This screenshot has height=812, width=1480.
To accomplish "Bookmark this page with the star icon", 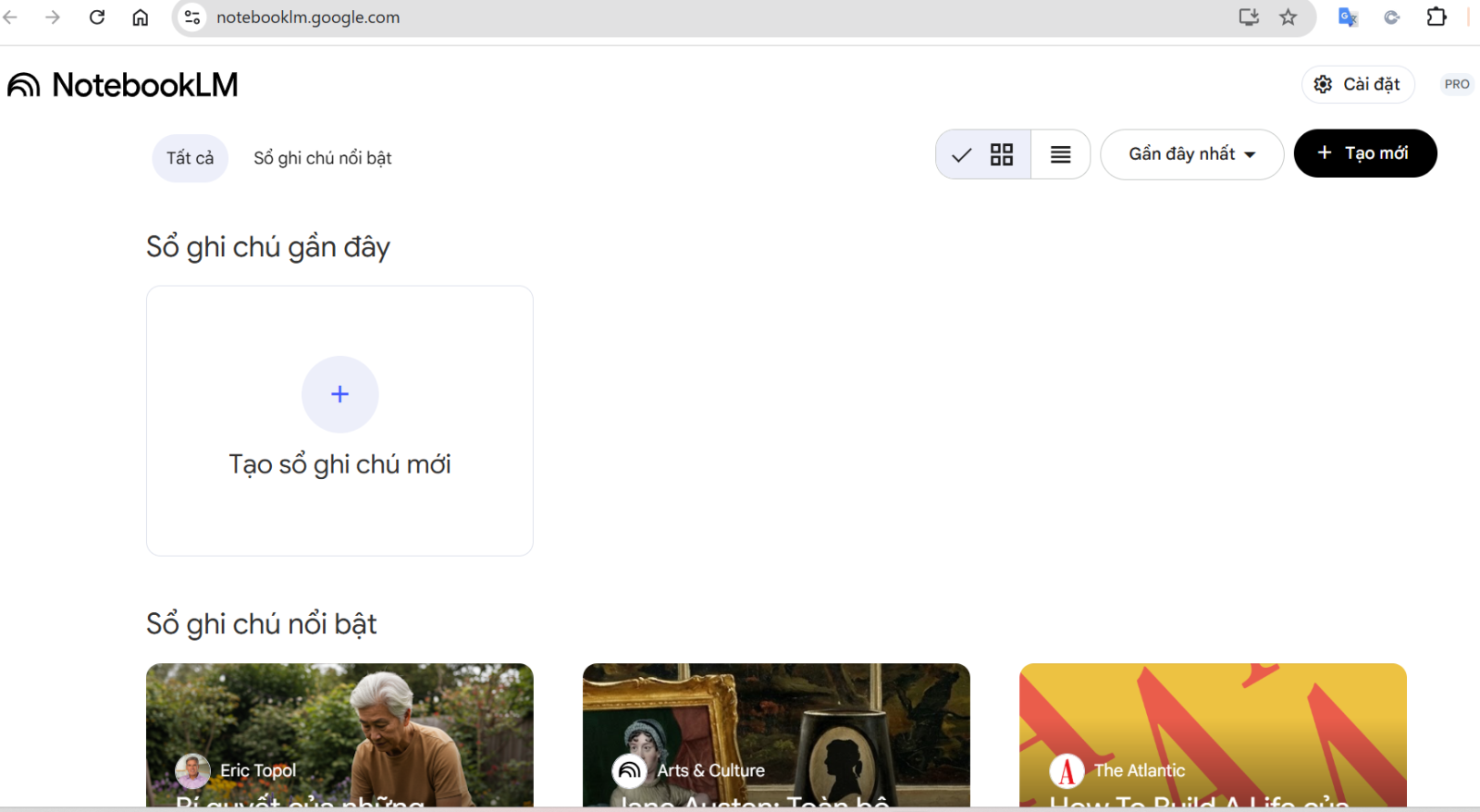I will click(x=1288, y=18).
